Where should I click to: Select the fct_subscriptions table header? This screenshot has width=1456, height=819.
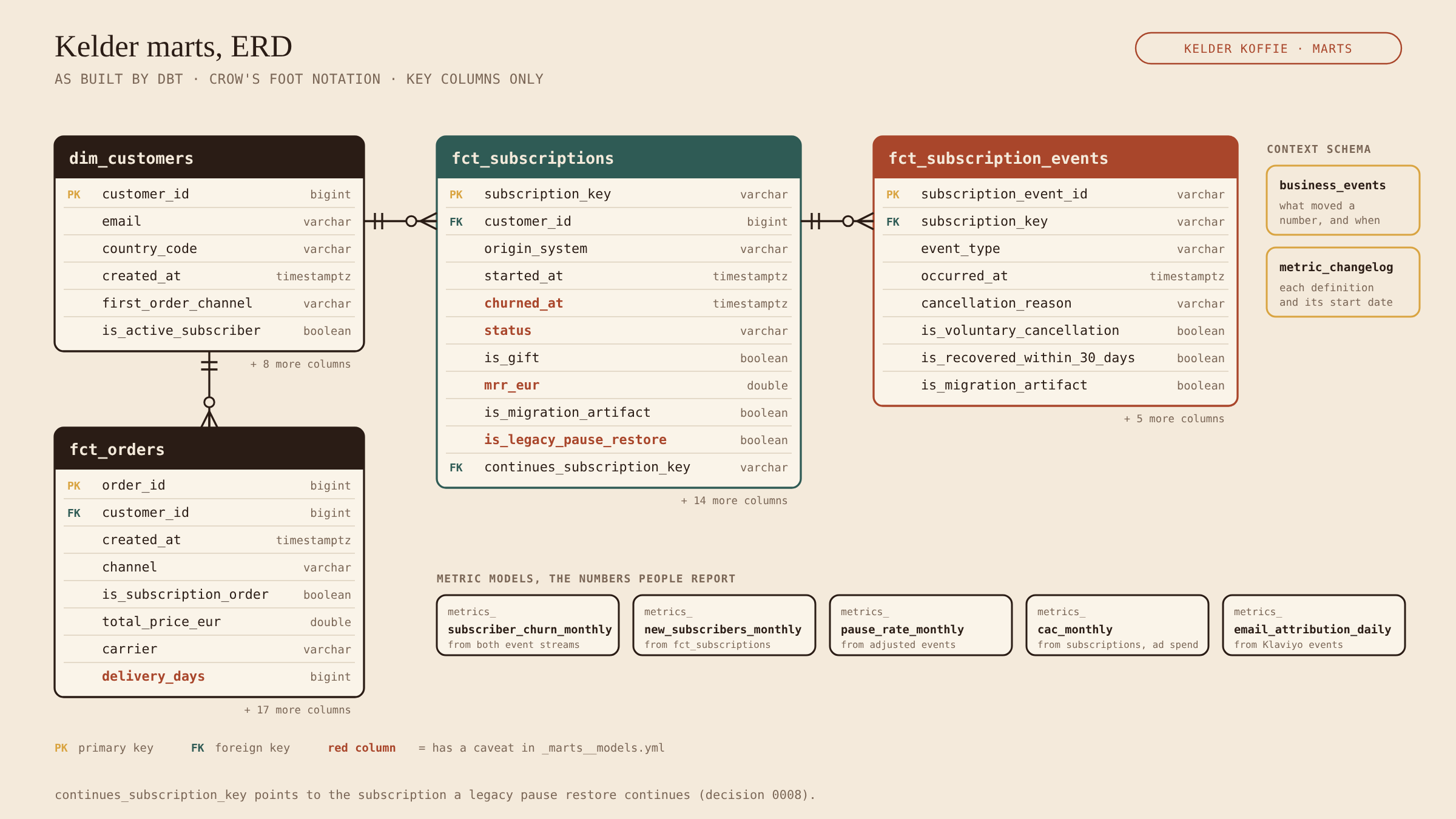(619, 158)
